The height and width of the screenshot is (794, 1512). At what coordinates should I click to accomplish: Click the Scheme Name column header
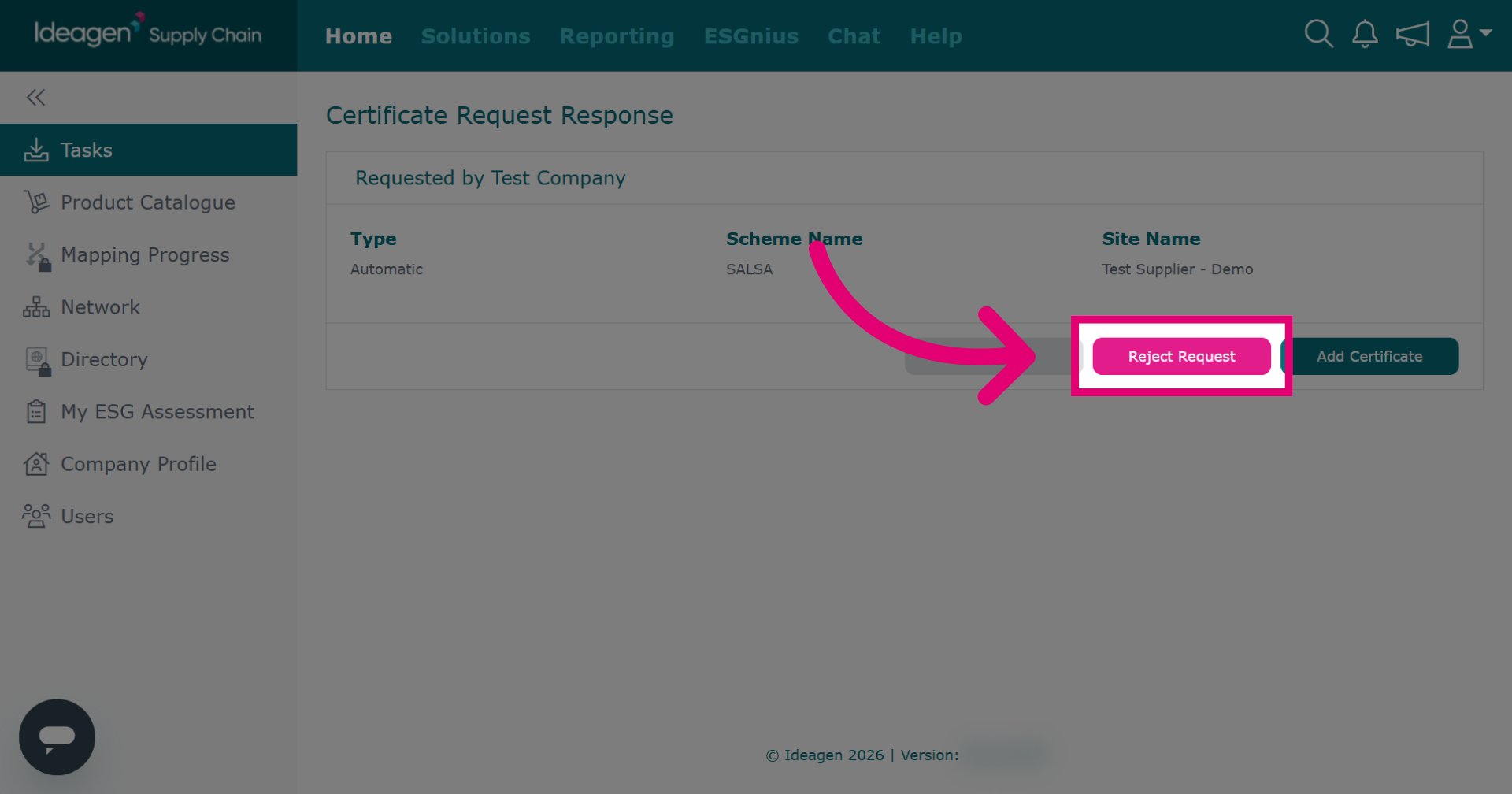[x=794, y=239]
